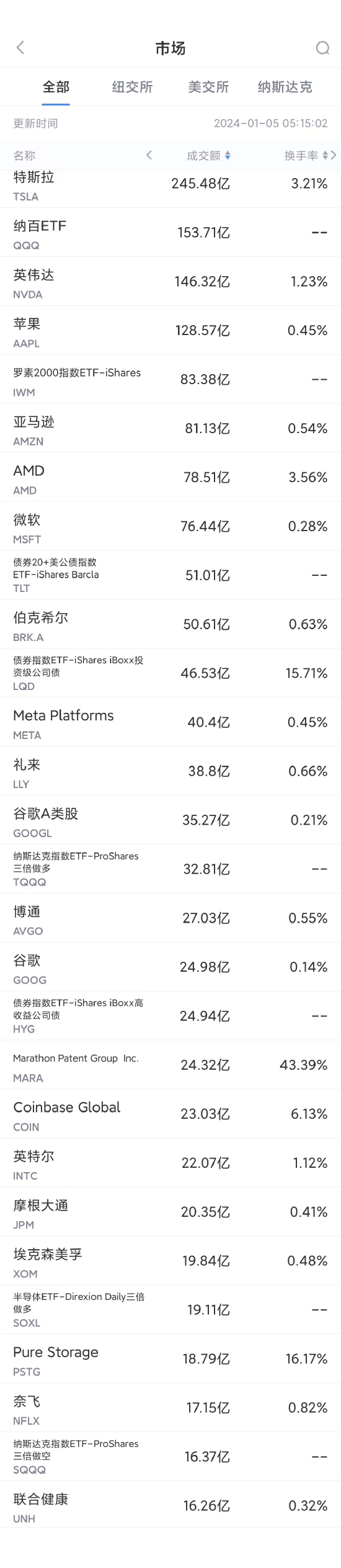Open the Coinbase Global COIN row
This screenshot has width=341, height=1568.
tap(170, 1114)
